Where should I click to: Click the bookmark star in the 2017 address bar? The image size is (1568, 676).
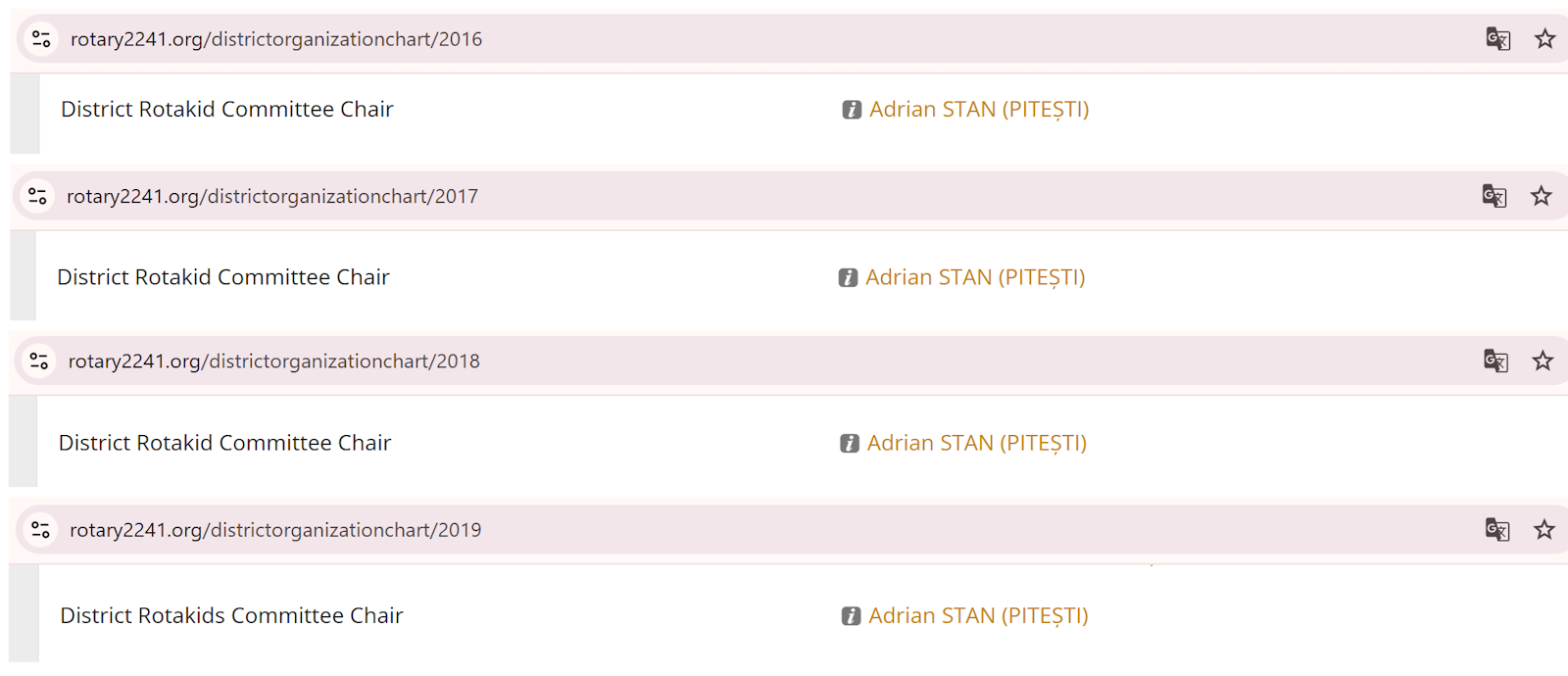[x=1542, y=196]
